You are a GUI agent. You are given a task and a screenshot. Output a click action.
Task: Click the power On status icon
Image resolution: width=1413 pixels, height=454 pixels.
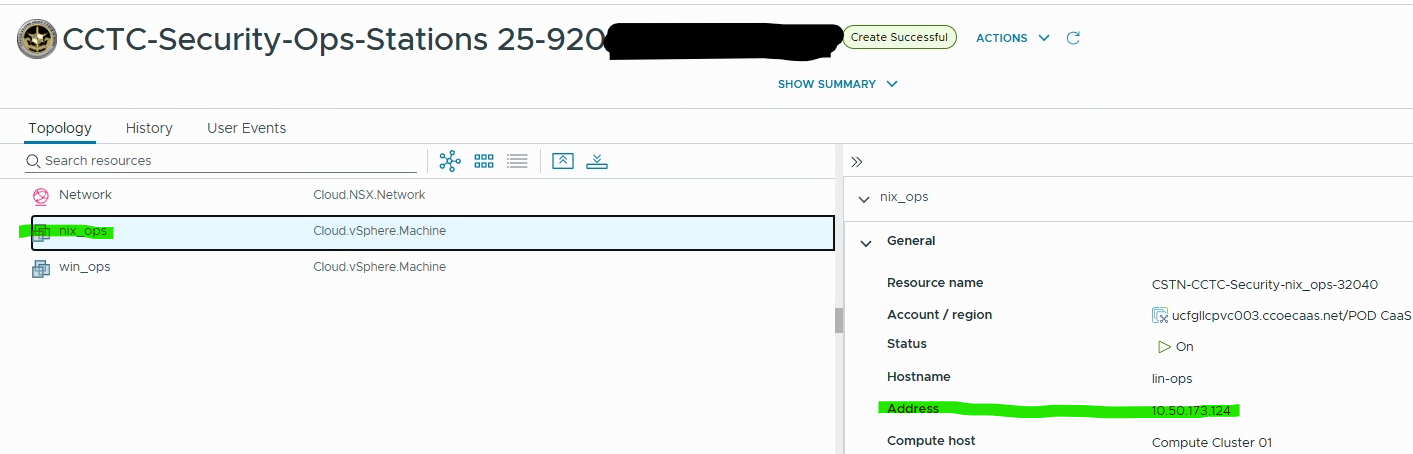click(1164, 347)
